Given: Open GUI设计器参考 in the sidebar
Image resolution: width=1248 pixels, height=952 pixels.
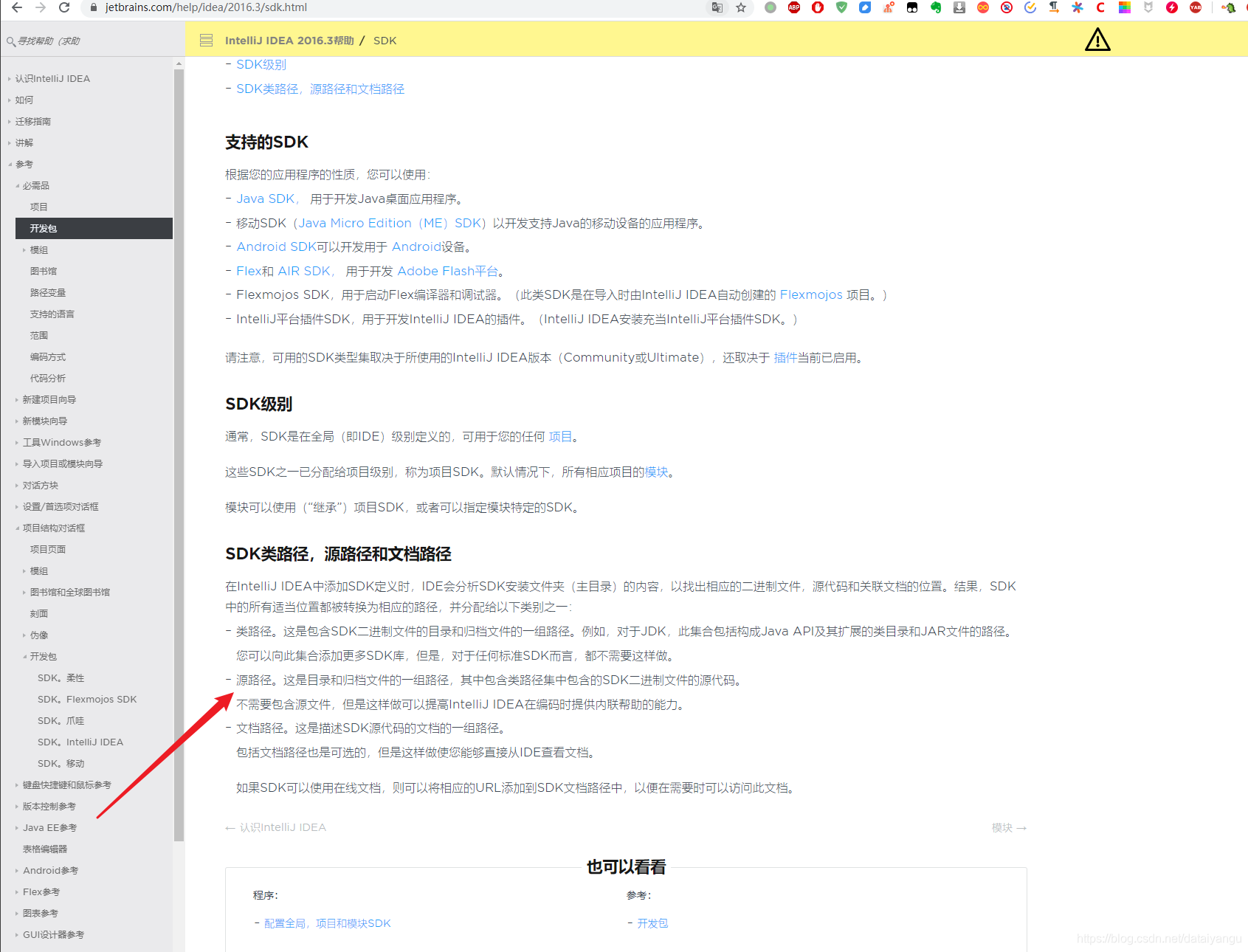Looking at the screenshot, I should (53, 935).
